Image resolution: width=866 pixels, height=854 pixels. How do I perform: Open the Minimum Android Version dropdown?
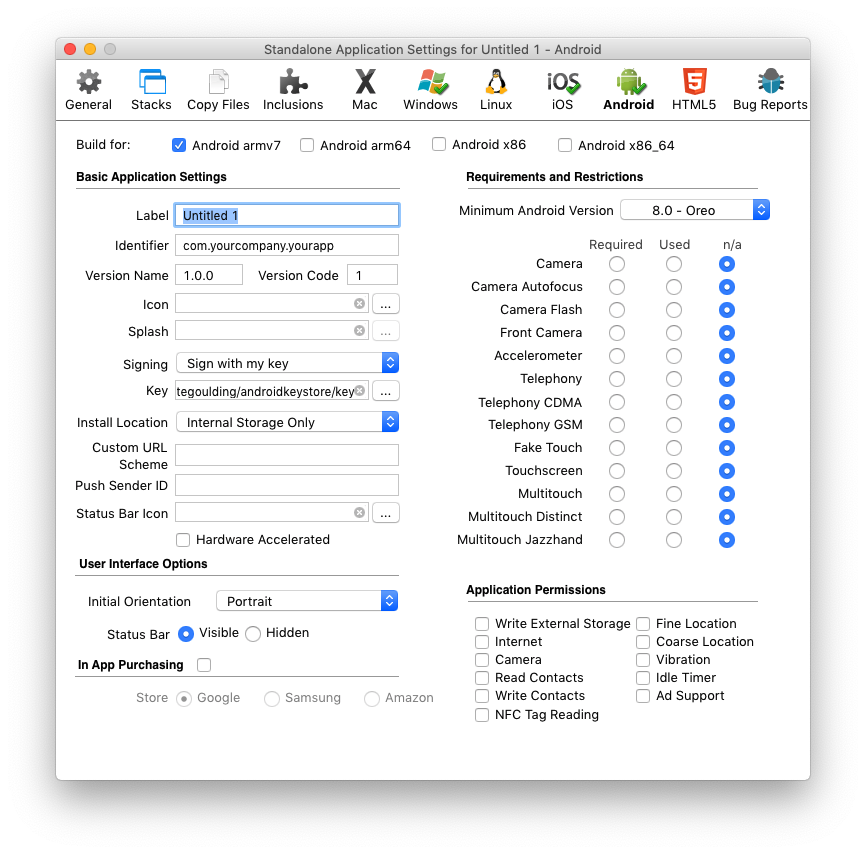[x=695, y=210]
